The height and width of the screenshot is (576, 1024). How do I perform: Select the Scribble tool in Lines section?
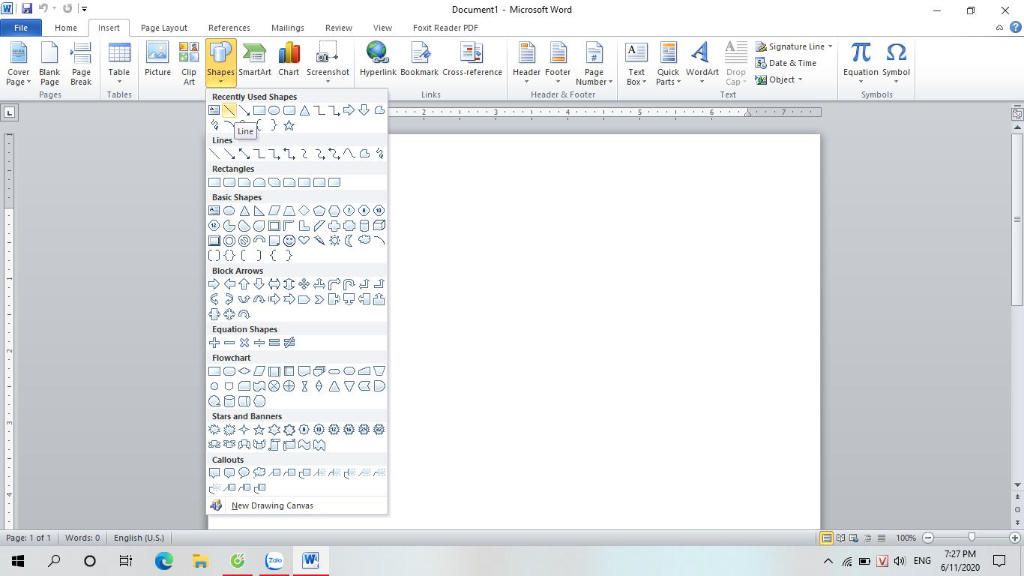tap(379, 154)
